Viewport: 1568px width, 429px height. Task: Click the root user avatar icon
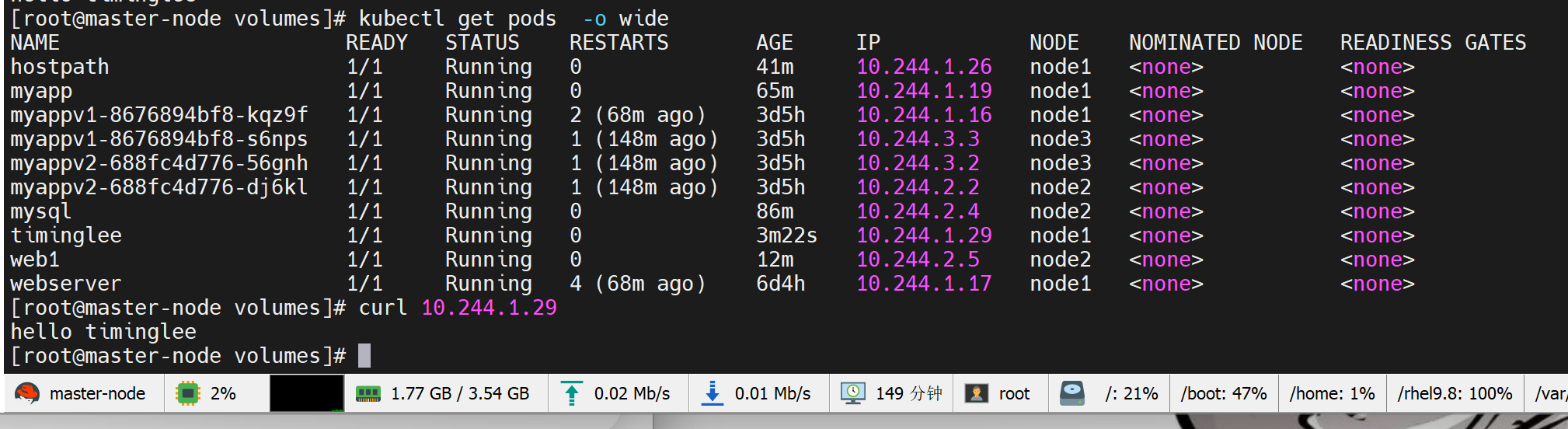coord(976,393)
